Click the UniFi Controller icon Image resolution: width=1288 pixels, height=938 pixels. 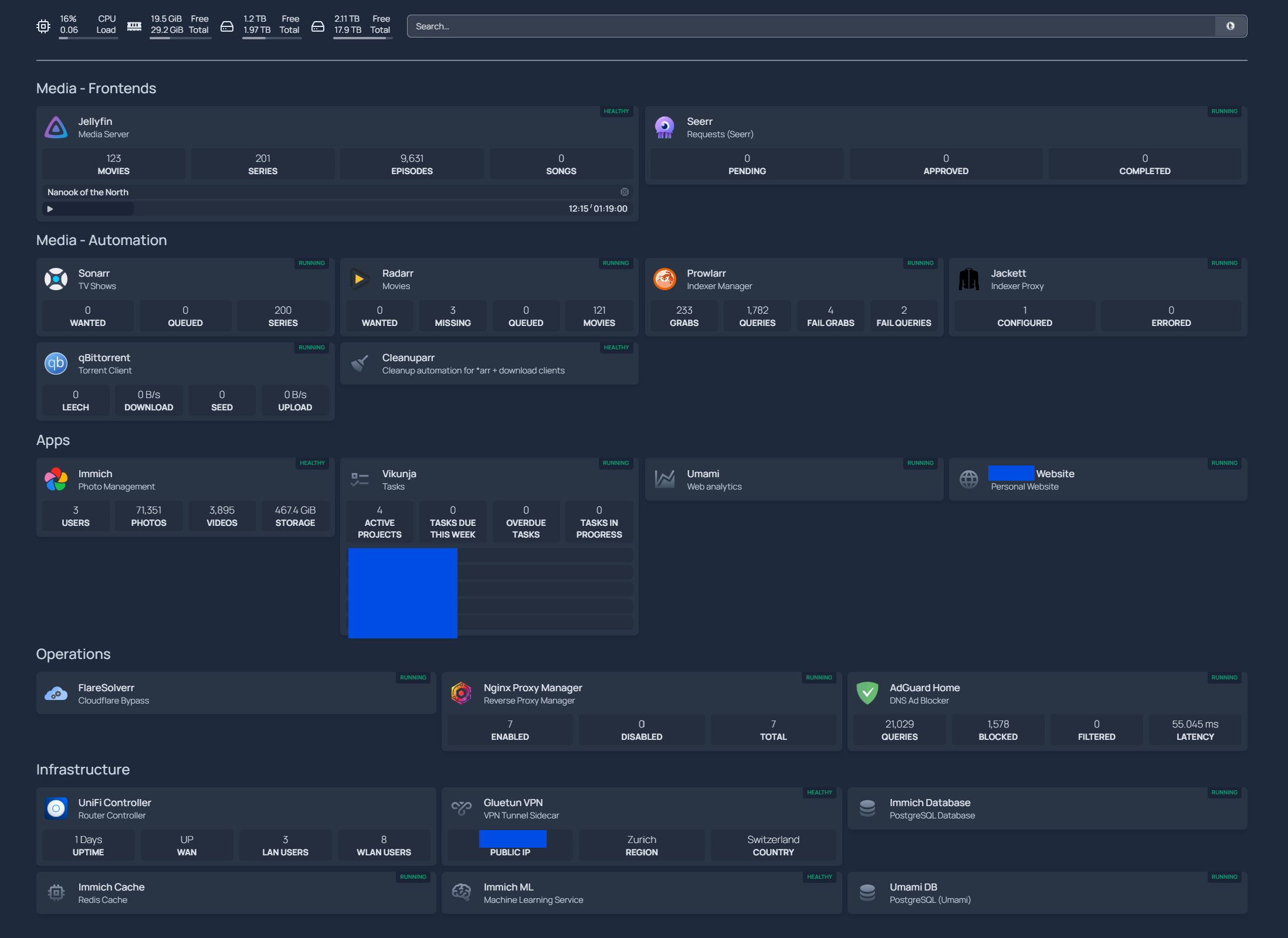point(56,808)
